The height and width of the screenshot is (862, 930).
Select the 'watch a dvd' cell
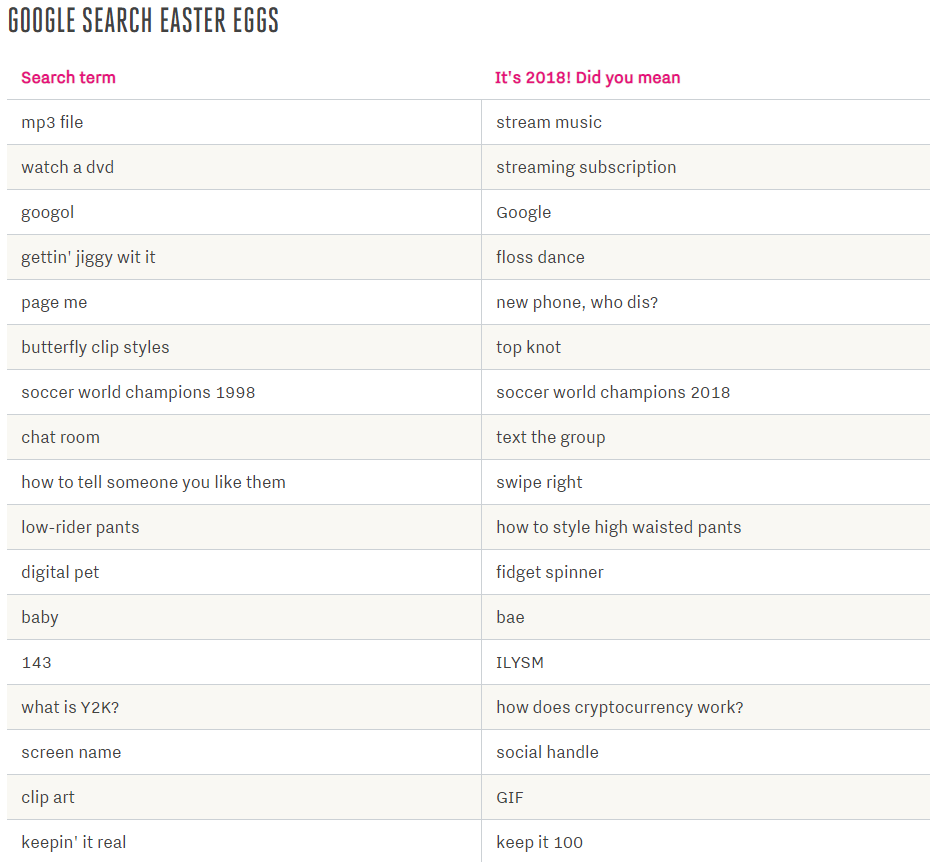(x=67, y=168)
